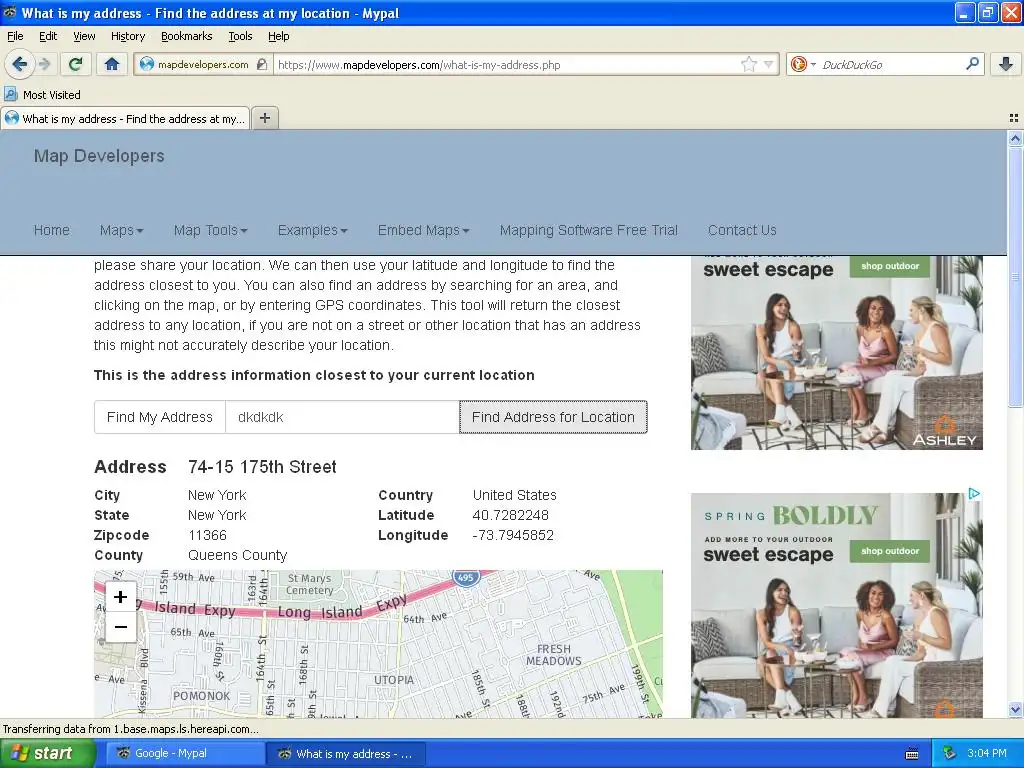Open the File menu
This screenshot has height=768, width=1024.
click(x=15, y=36)
